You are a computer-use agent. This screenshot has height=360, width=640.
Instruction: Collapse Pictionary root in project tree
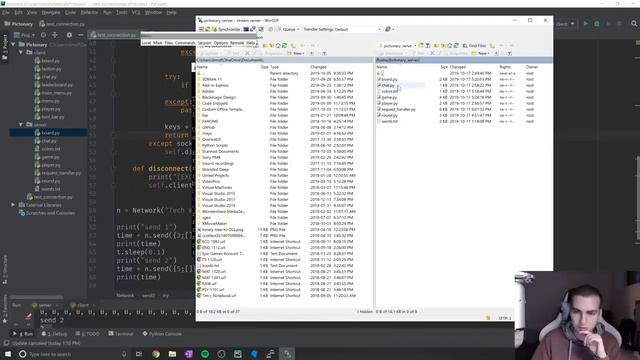pos(13,44)
